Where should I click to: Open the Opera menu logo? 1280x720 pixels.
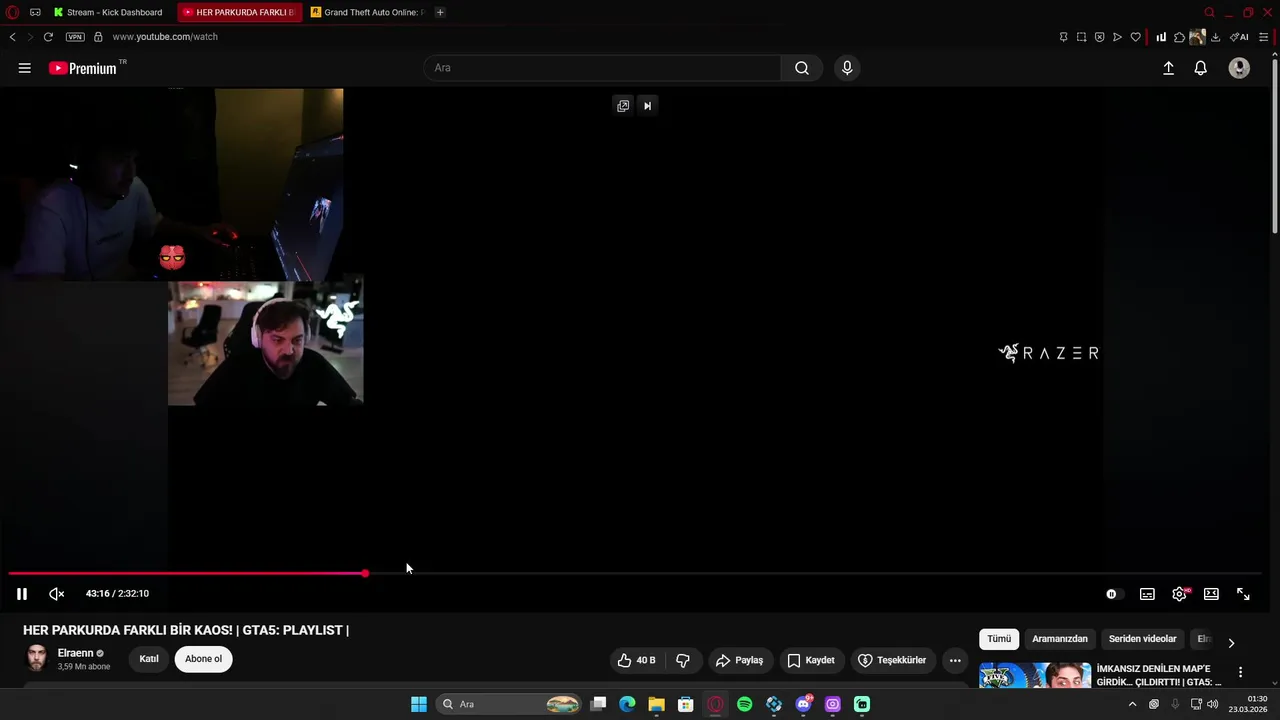[x=13, y=12]
